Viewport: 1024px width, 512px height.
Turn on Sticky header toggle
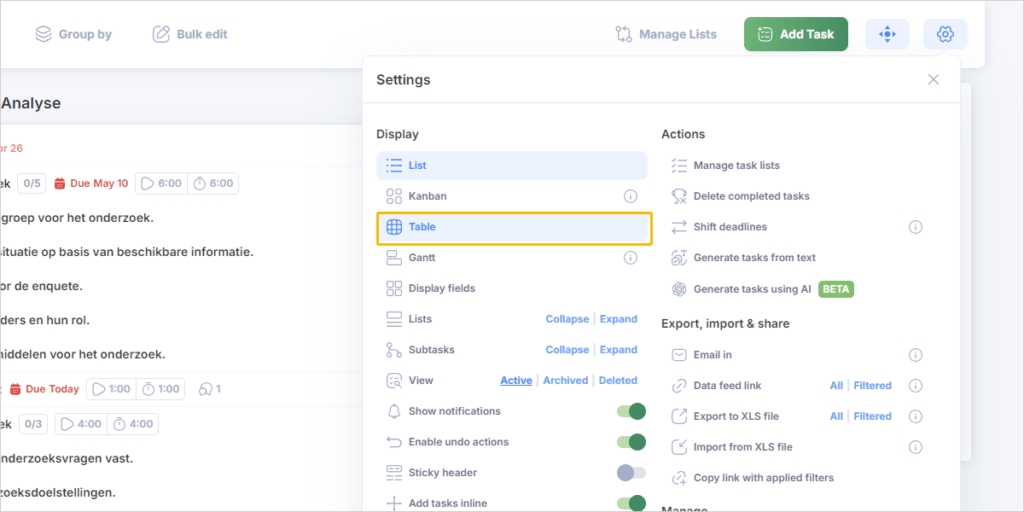click(x=631, y=473)
